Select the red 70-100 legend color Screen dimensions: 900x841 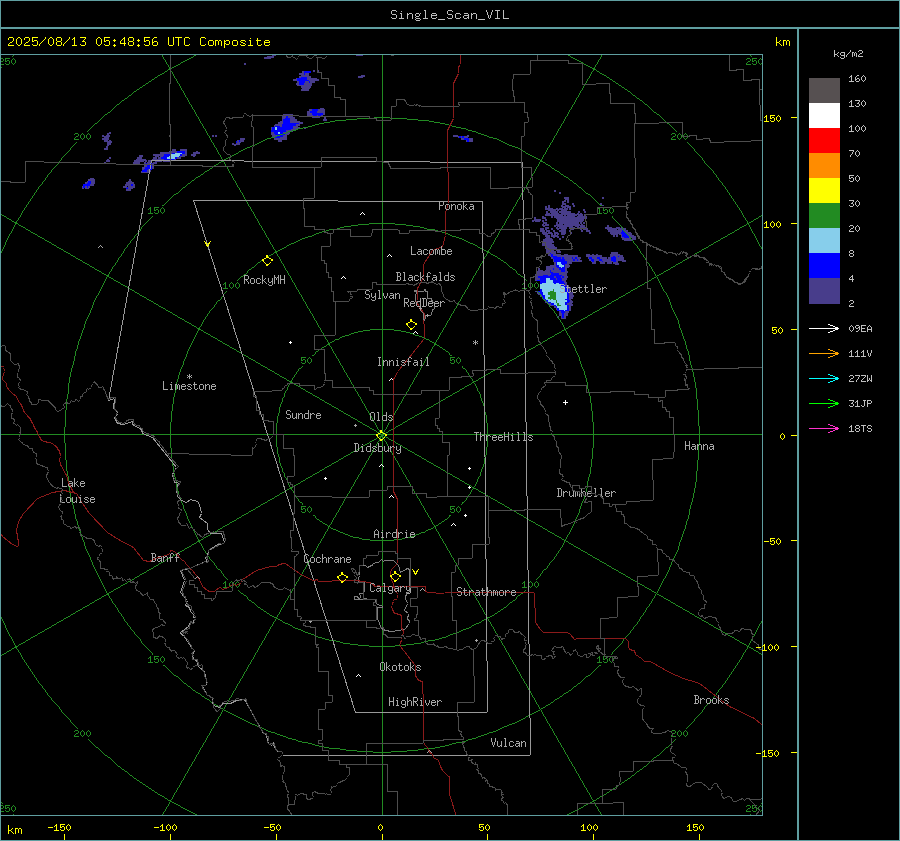tap(824, 141)
